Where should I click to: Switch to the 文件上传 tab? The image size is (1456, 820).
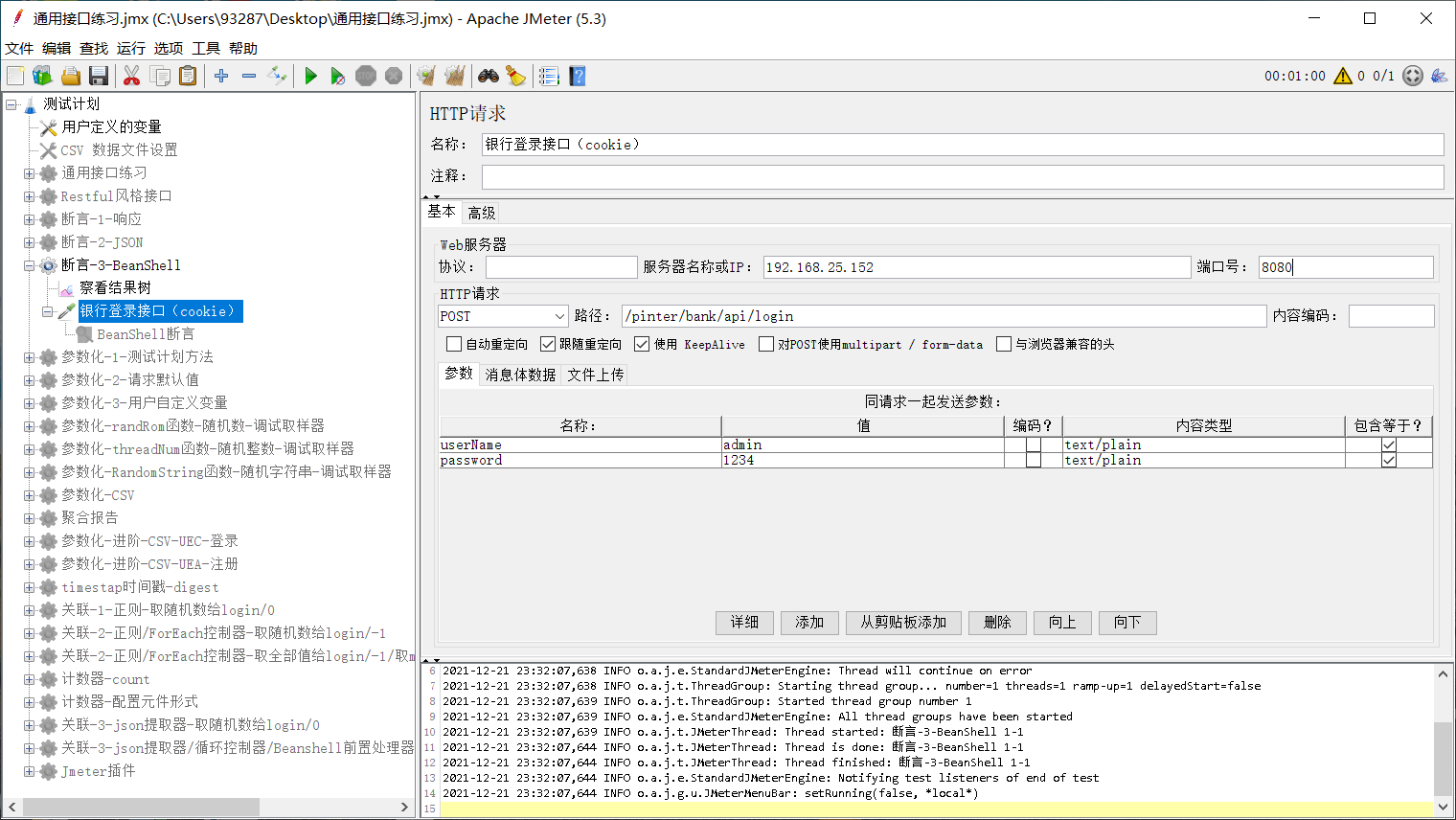(595, 375)
